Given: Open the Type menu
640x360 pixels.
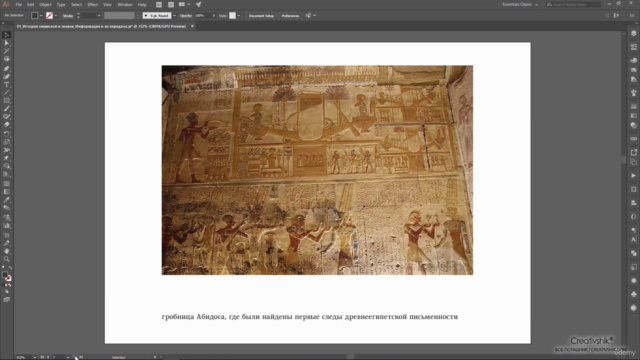Looking at the screenshot, I should (x=61, y=4).
